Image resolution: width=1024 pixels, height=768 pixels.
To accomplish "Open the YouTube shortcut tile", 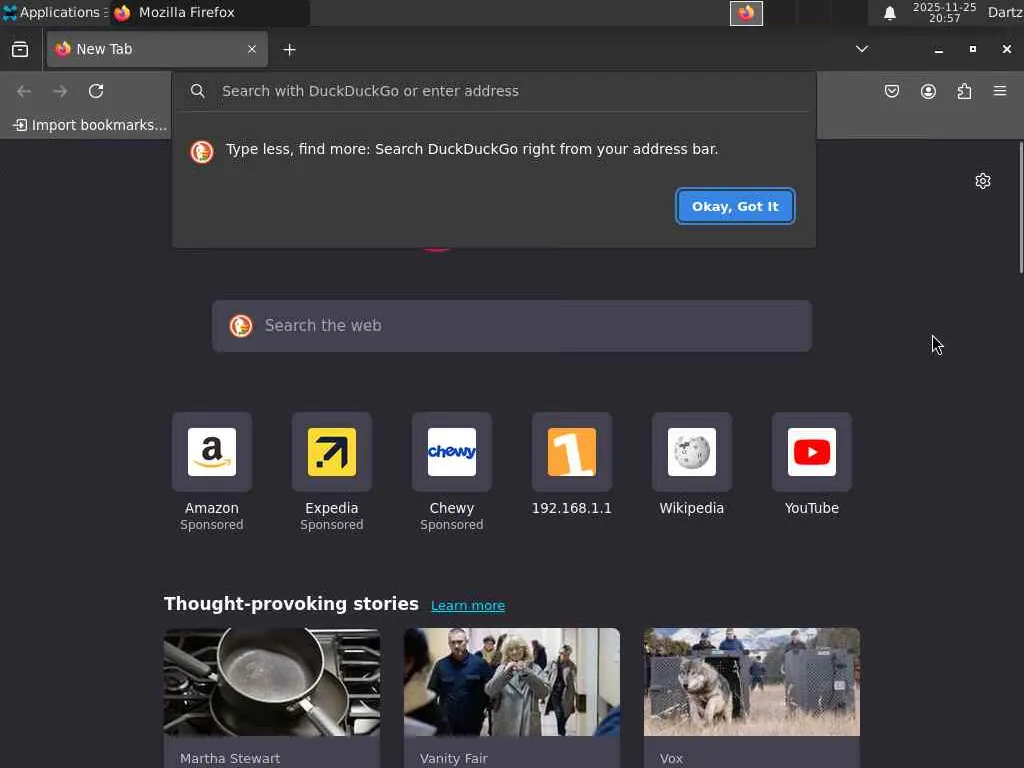I will tap(812, 452).
